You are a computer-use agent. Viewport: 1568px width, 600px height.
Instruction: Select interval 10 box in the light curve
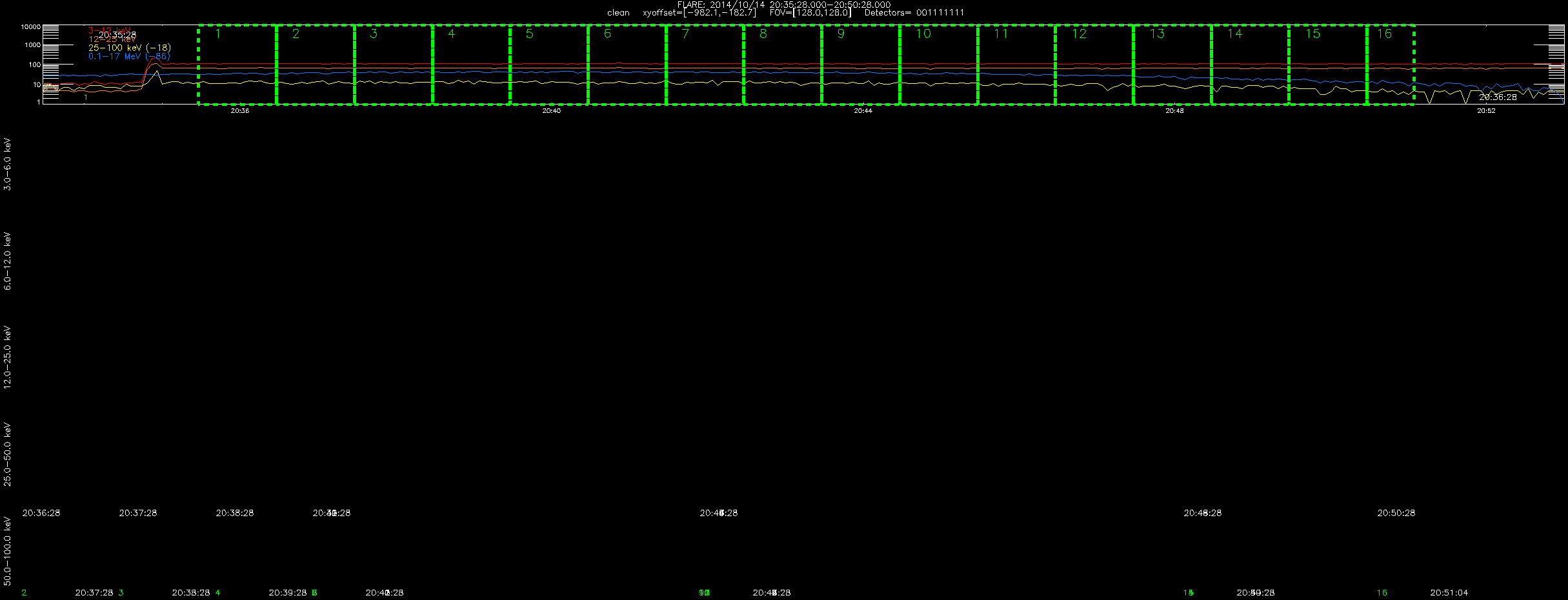(x=938, y=65)
